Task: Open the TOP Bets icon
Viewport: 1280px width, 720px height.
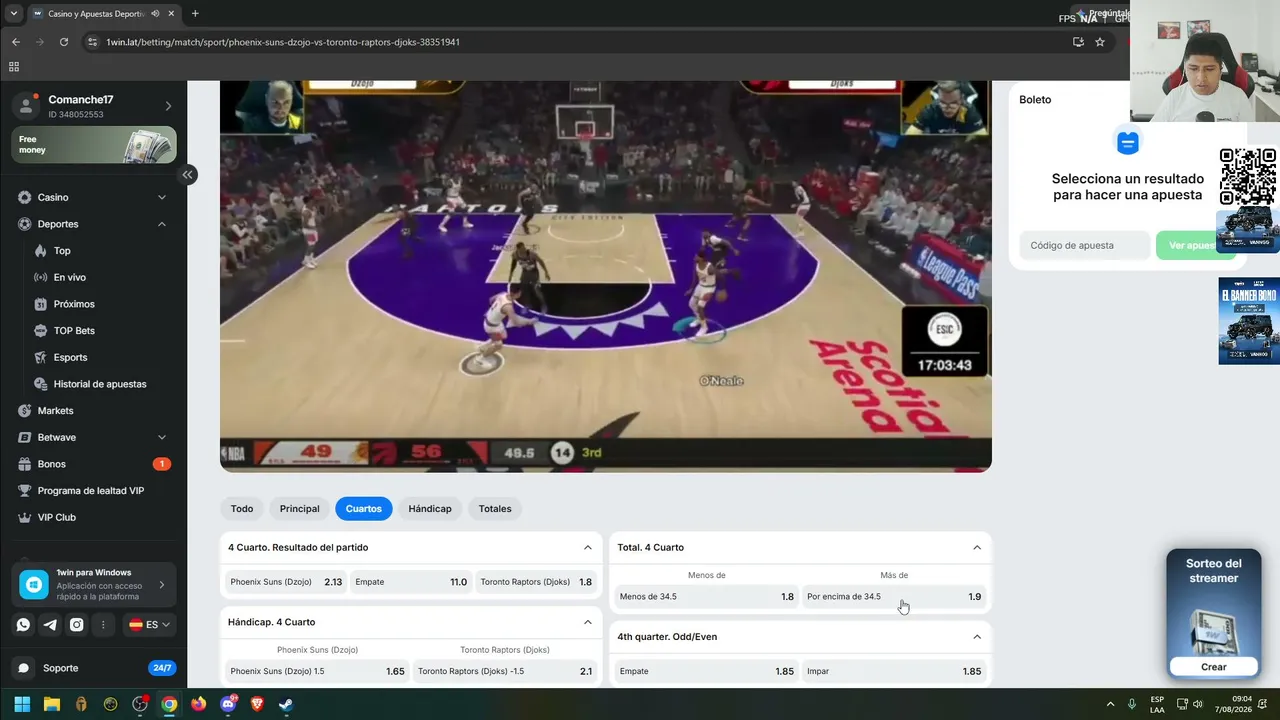Action: click(x=41, y=331)
